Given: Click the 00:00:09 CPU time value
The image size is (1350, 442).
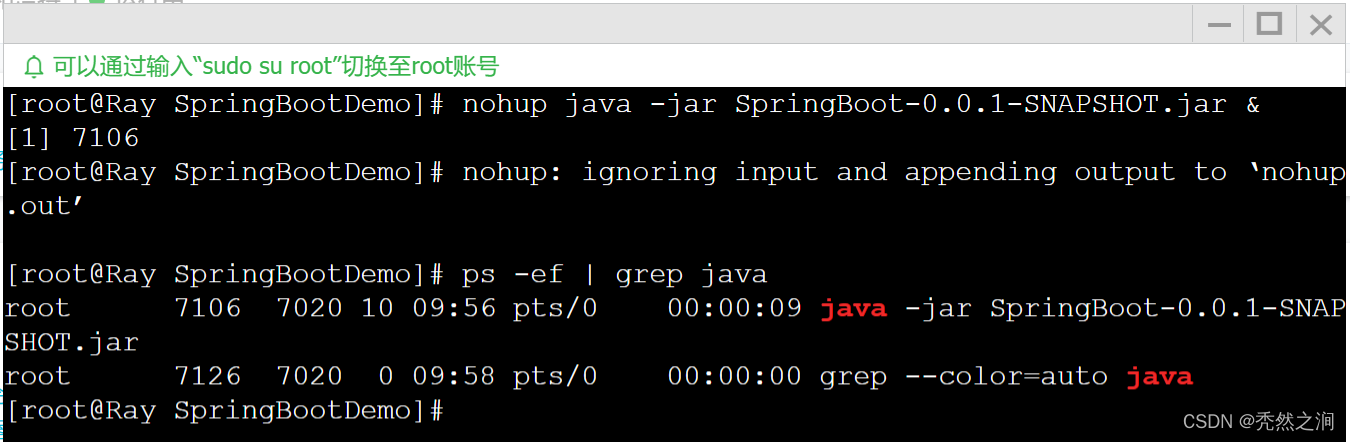Looking at the screenshot, I should point(735,308).
